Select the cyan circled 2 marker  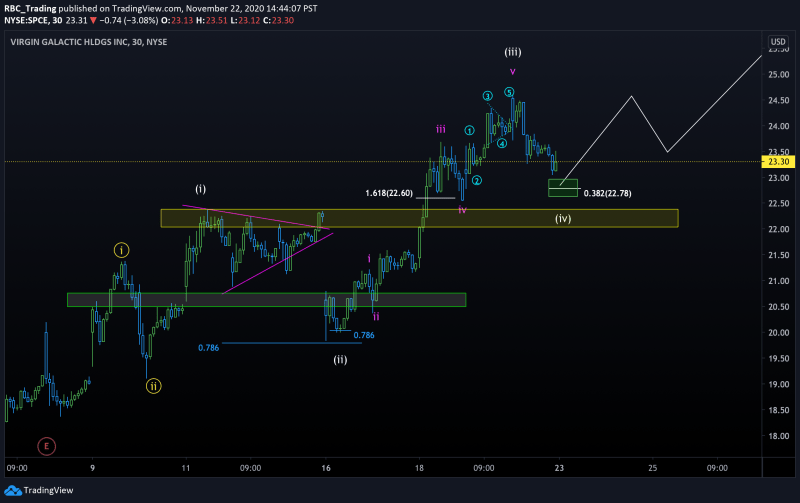point(477,180)
